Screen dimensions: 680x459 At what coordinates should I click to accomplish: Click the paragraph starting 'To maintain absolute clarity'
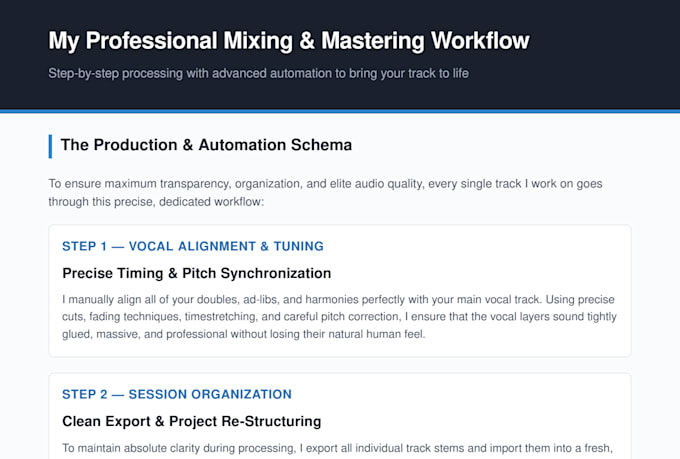(337, 448)
